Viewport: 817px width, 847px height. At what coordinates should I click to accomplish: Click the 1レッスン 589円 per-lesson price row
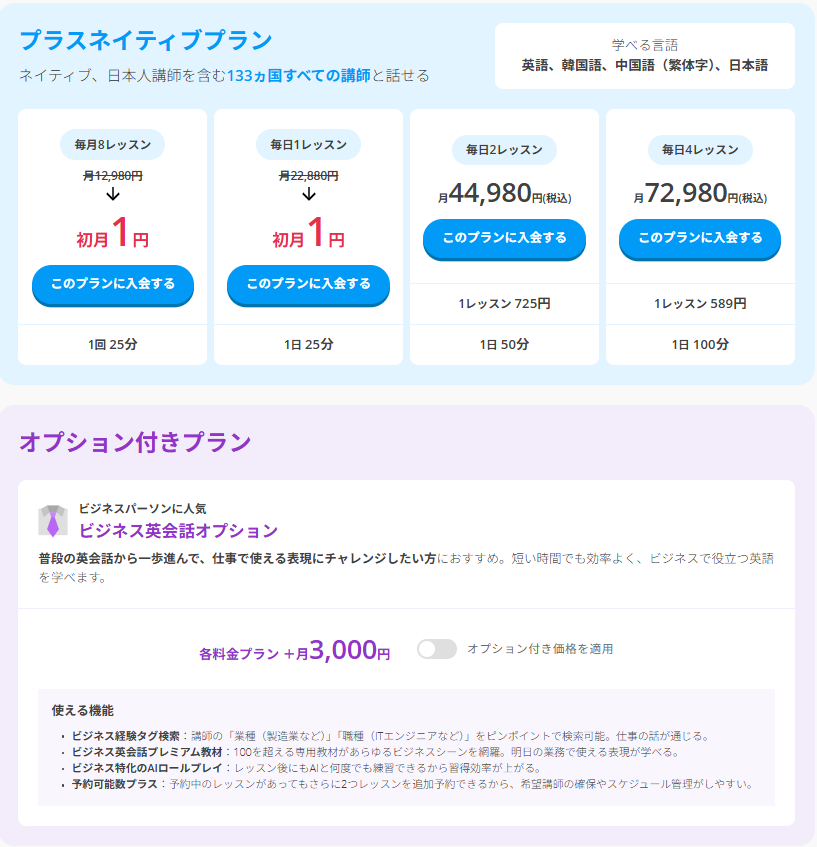[700, 304]
